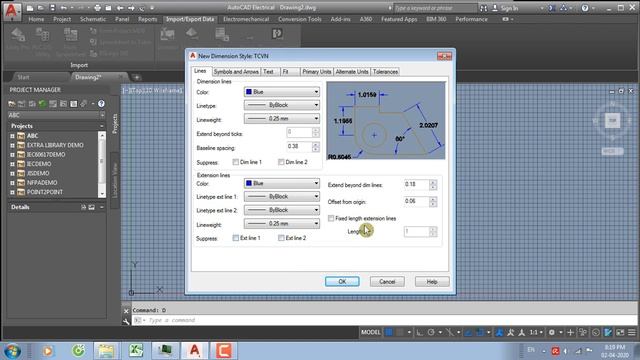
Task: Open Windows Start button
Action: click(x=13, y=351)
